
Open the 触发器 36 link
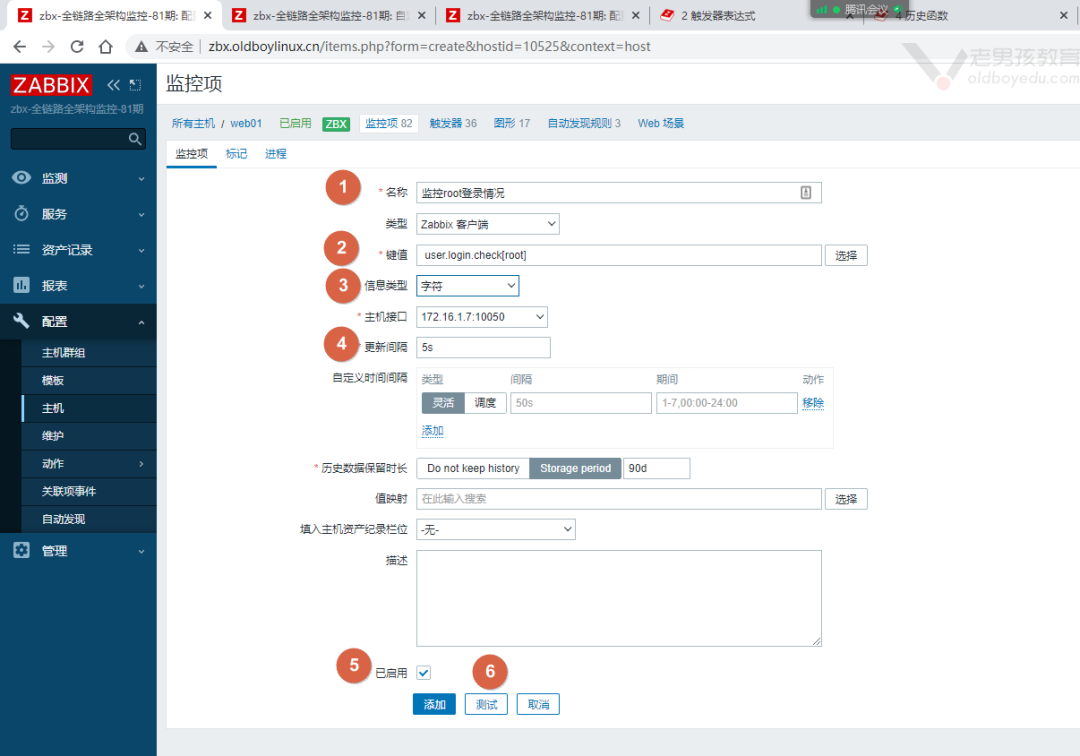coord(453,123)
